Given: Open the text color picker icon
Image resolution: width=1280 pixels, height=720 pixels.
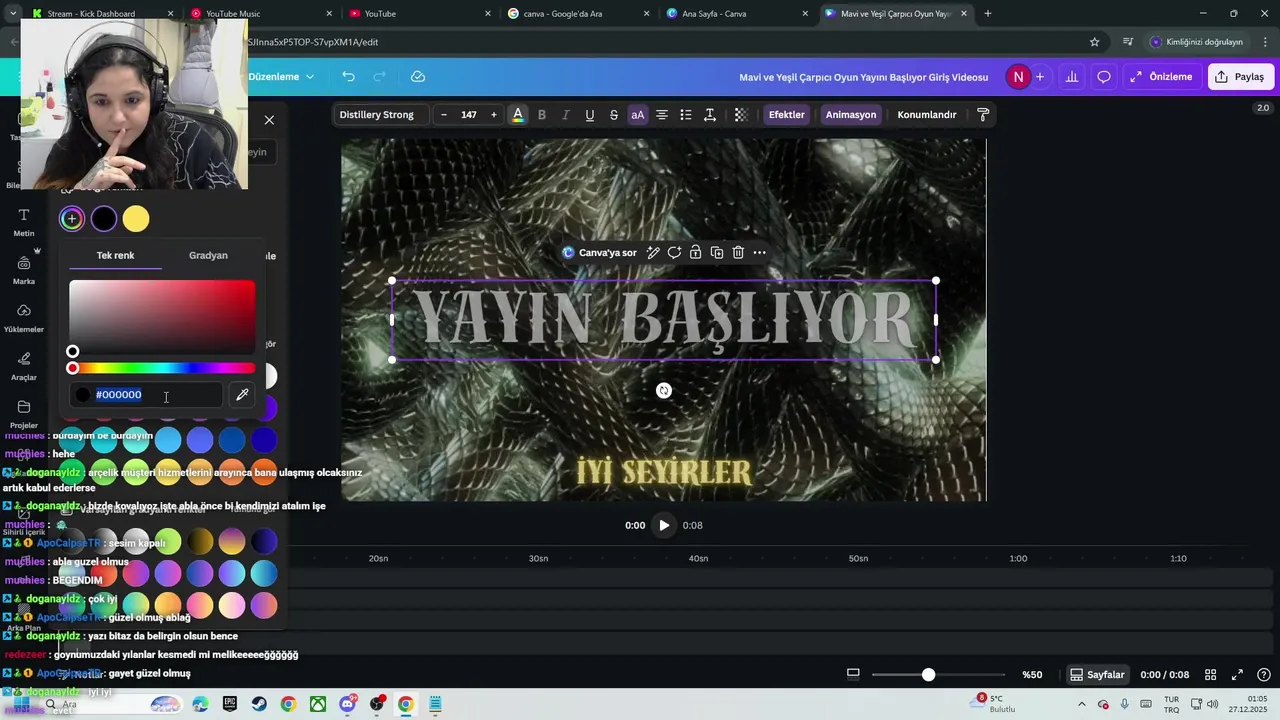Looking at the screenshot, I should (518, 115).
